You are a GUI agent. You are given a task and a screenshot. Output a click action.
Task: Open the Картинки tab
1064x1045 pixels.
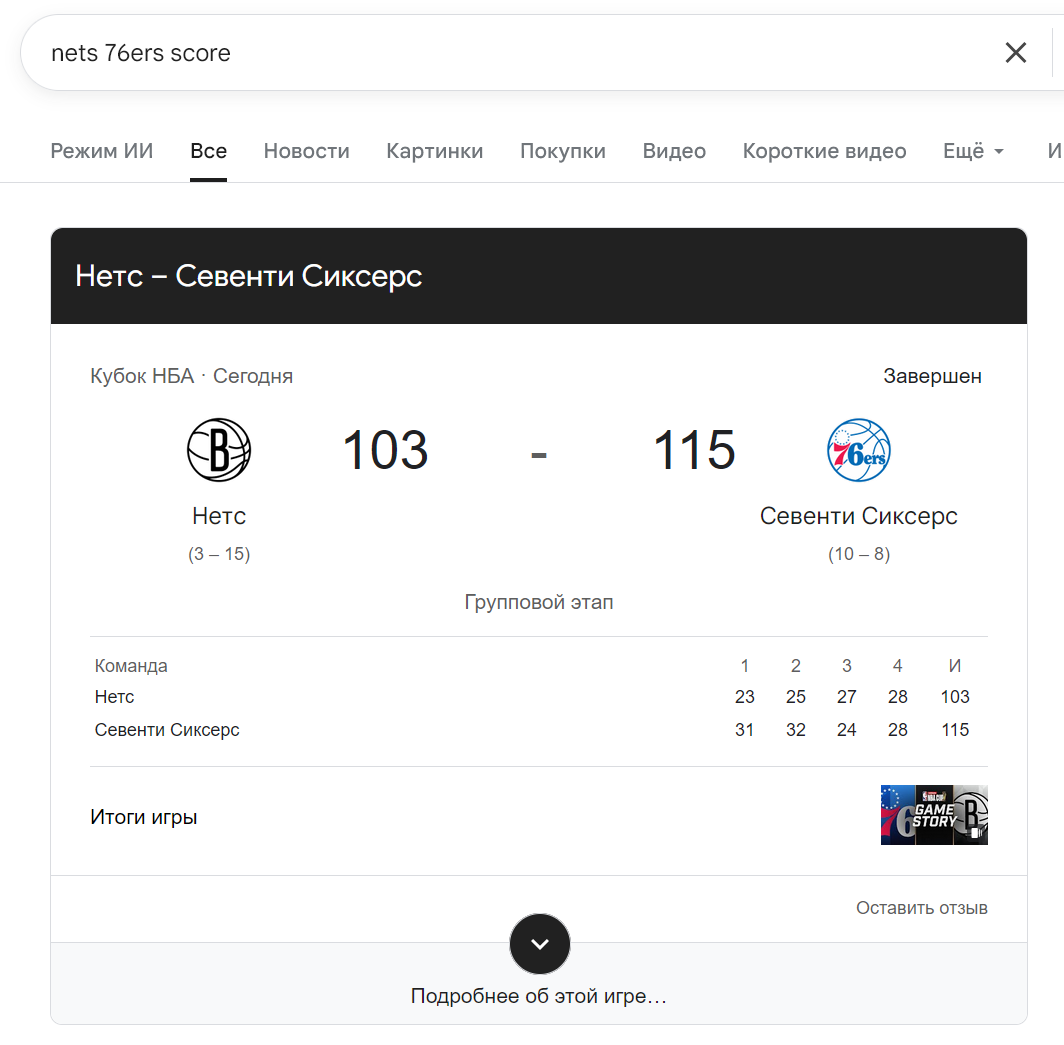point(434,151)
